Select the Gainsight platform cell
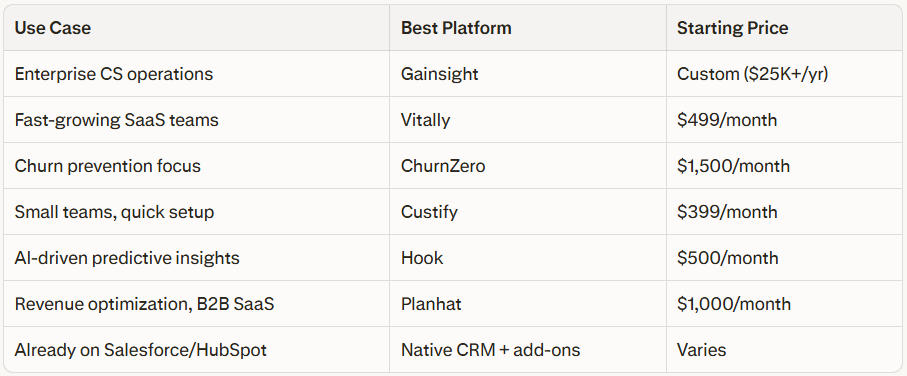The height and width of the screenshot is (376, 907). [x=528, y=73]
